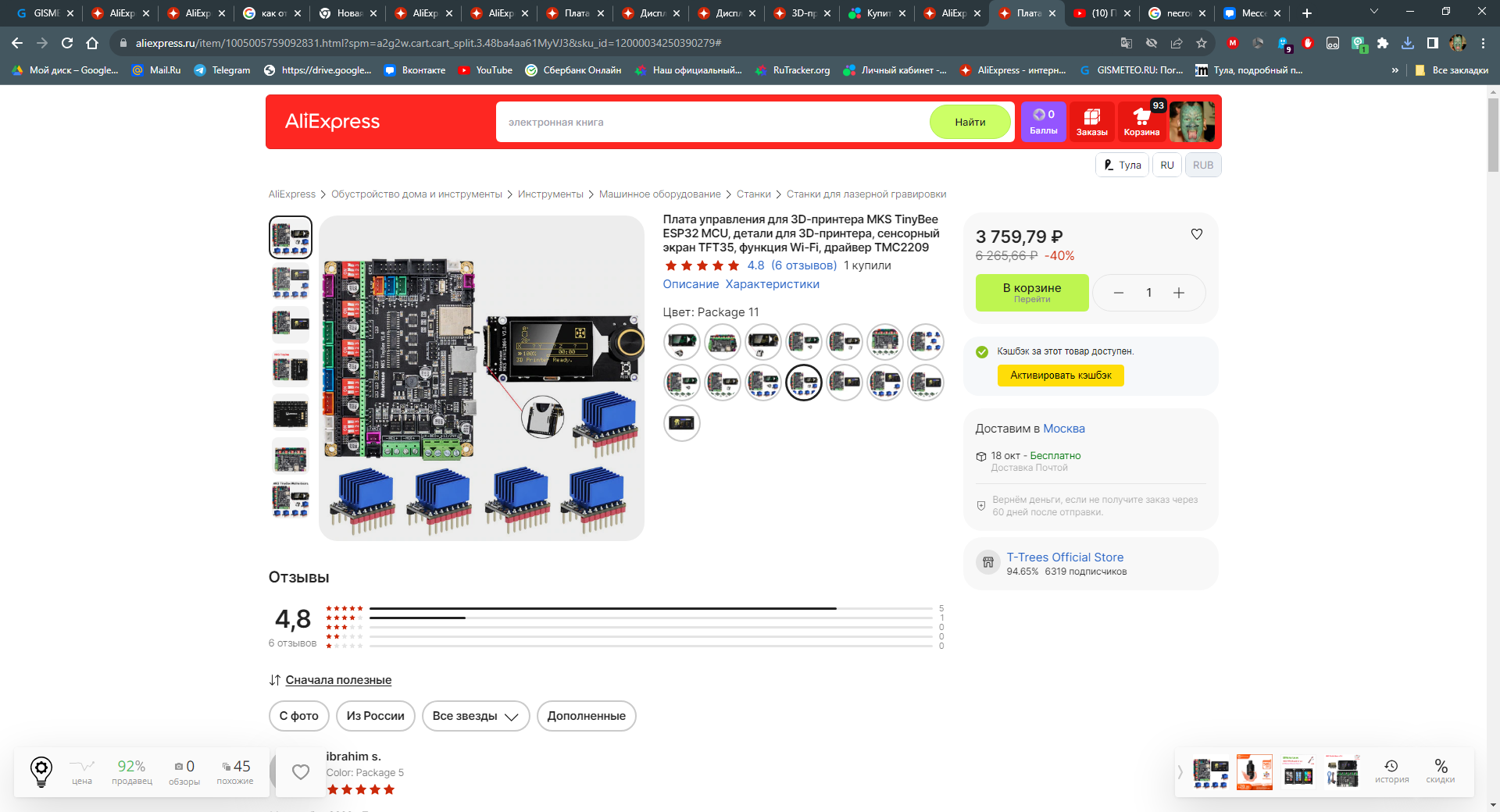Like ibrahim s. review with heart
The width and height of the screenshot is (1500, 812).
(301, 771)
